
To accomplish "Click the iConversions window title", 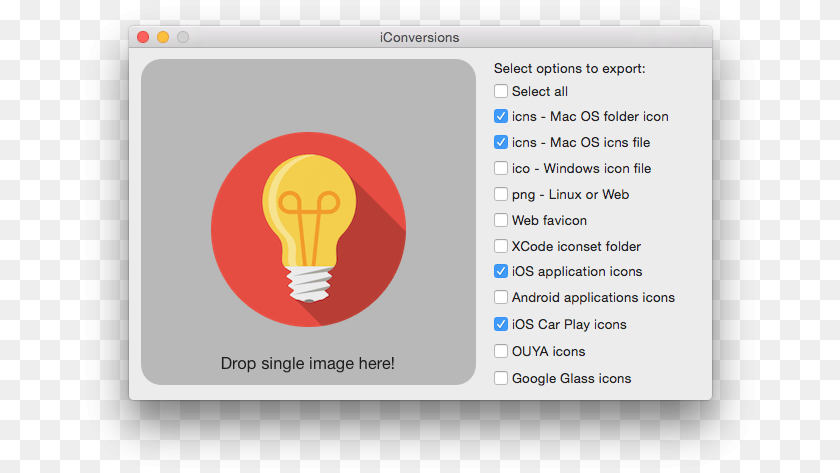I will [x=419, y=37].
